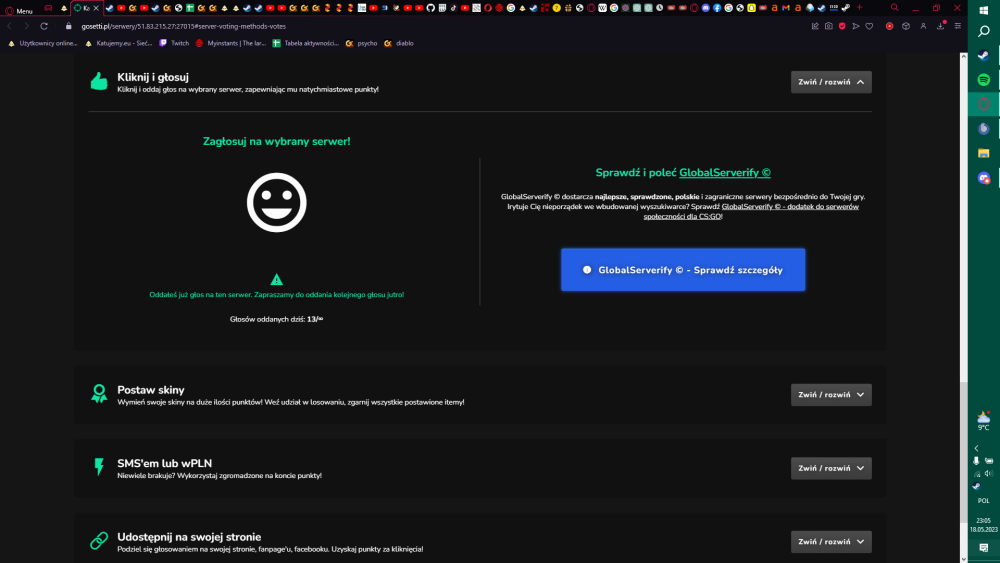Follow the GlobalServerify © heading link
The height and width of the screenshot is (563, 1000).
pos(724,173)
